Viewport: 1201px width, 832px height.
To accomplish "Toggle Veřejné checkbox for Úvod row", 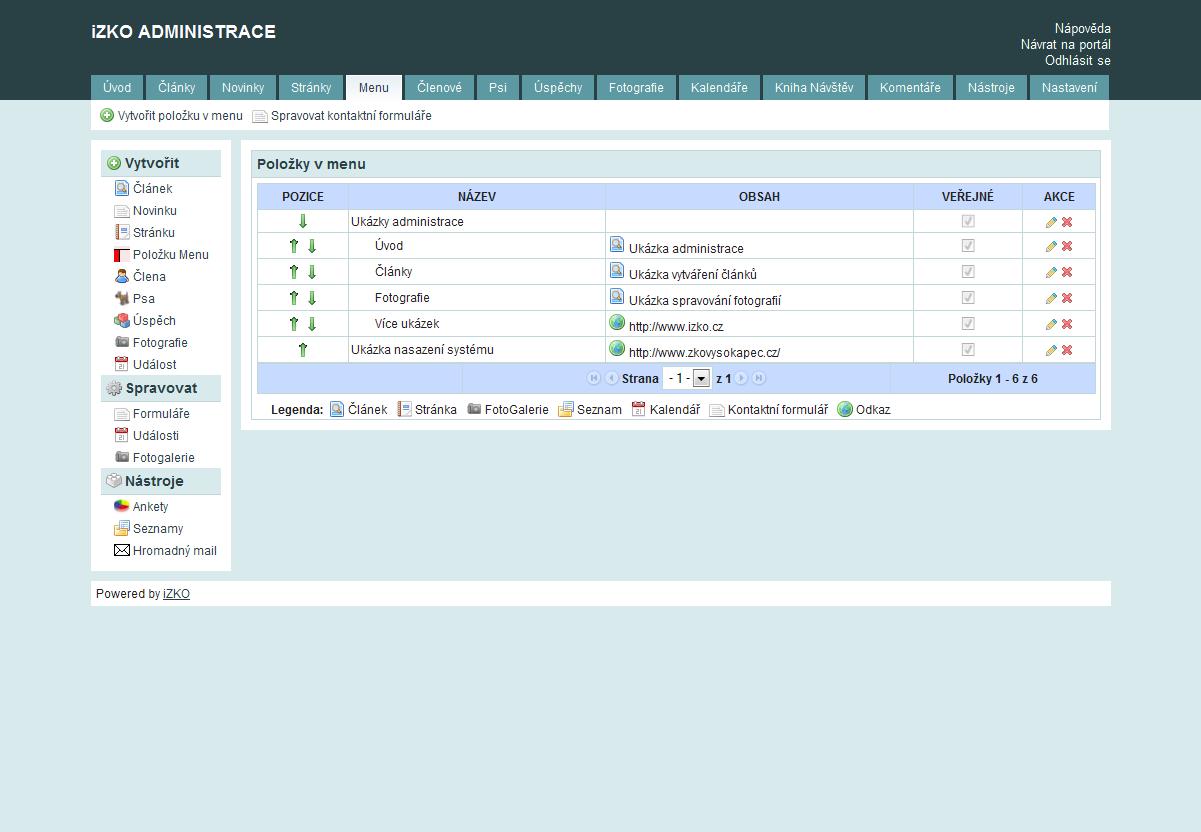I will [x=968, y=245].
